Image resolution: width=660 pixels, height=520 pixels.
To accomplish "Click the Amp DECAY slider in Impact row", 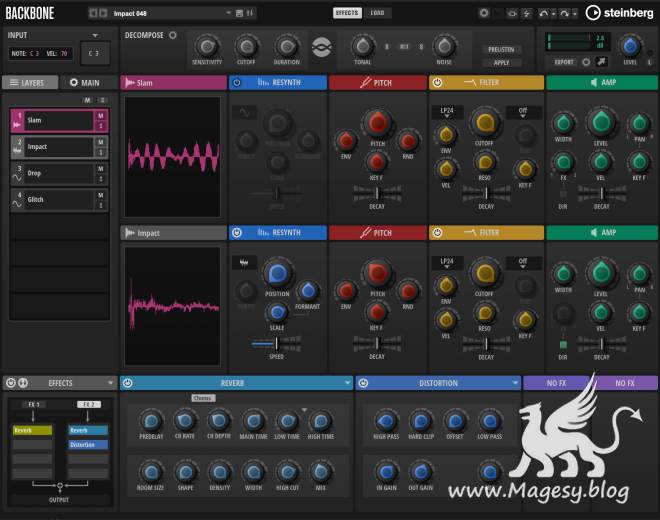I will [x=601, y=344].
